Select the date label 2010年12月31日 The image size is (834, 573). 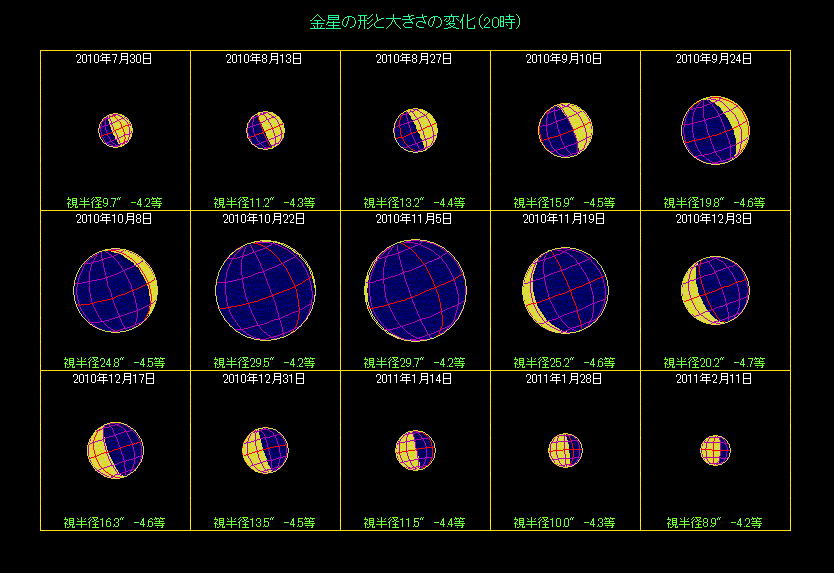264,379
